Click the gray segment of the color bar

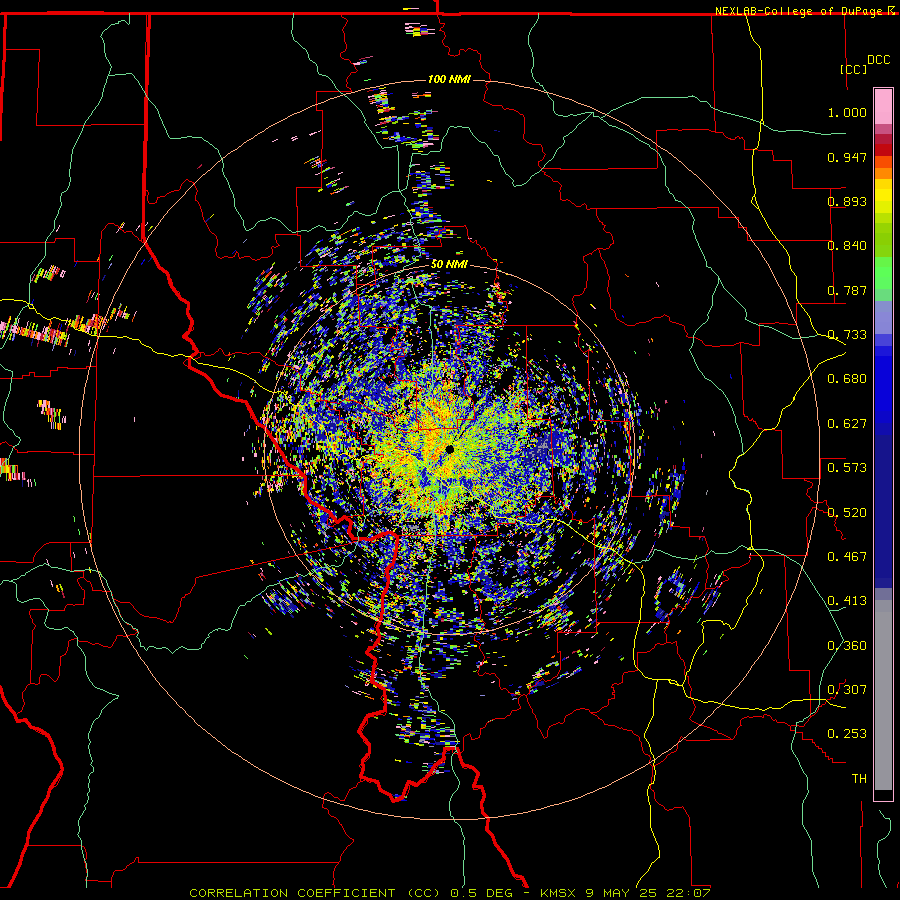tap(883, 695)
